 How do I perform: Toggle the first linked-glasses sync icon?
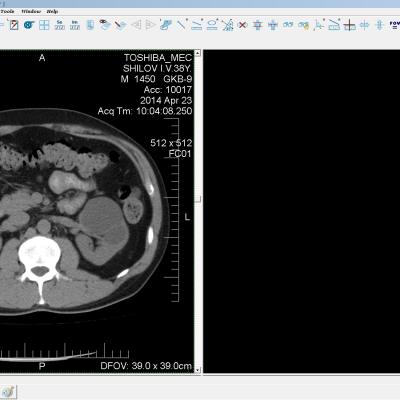(x=288, y=25)
